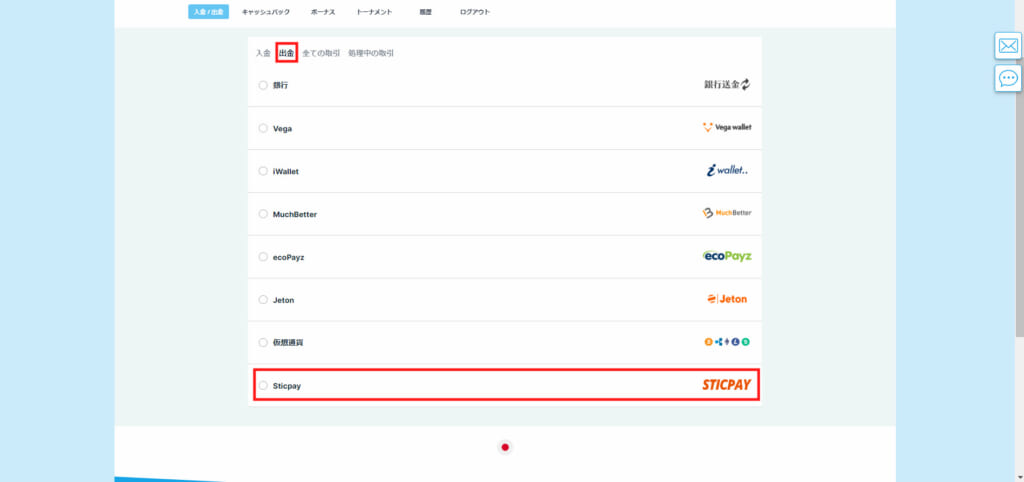Select the ecoPayz radio button
The height and width of the screenshot is (482, 1024).
tap(263, 257)
